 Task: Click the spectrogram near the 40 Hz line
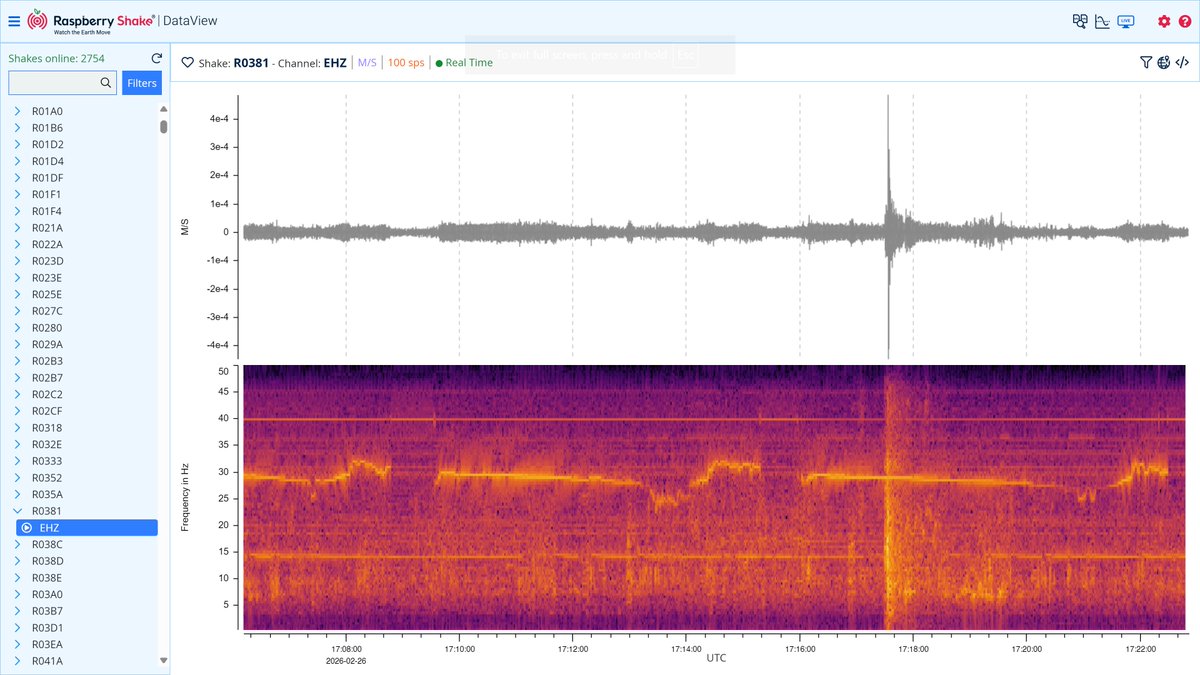[x=715, y=419]
